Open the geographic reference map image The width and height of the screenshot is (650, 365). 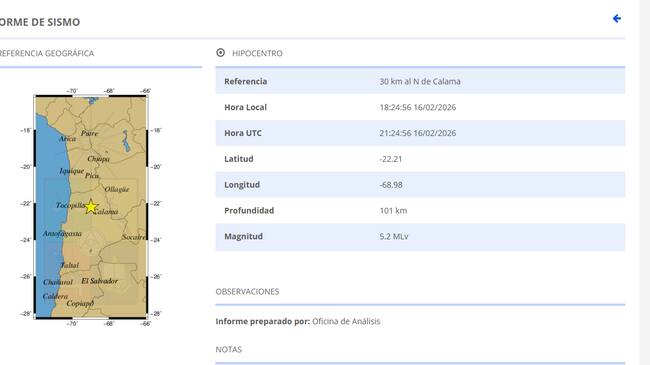[x=91, y=206]
